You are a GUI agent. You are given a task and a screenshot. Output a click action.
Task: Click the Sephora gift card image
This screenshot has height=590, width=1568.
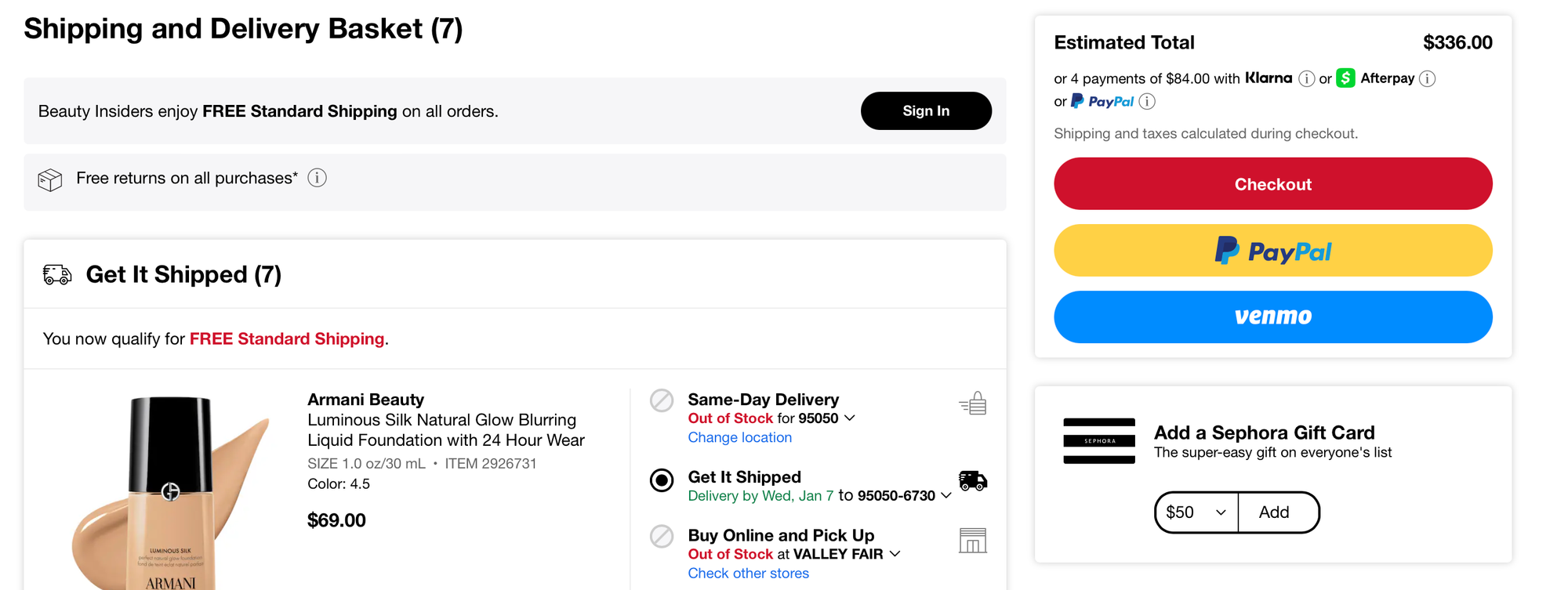[1099, 441]
